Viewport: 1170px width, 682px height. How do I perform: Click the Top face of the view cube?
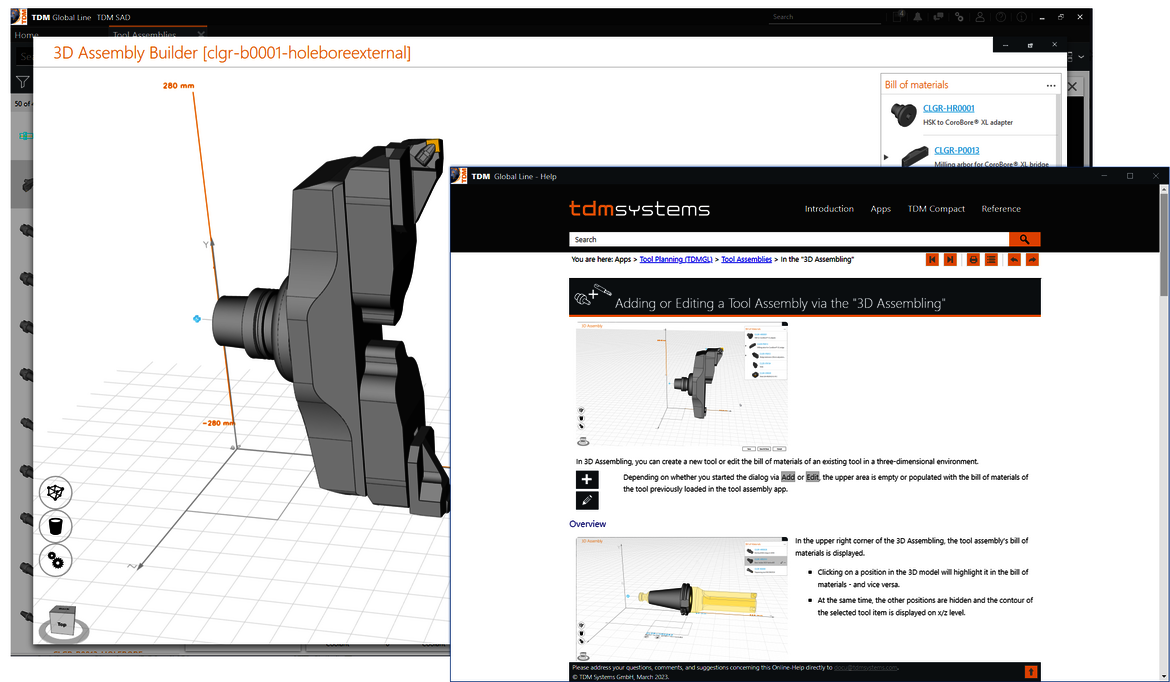61,622
